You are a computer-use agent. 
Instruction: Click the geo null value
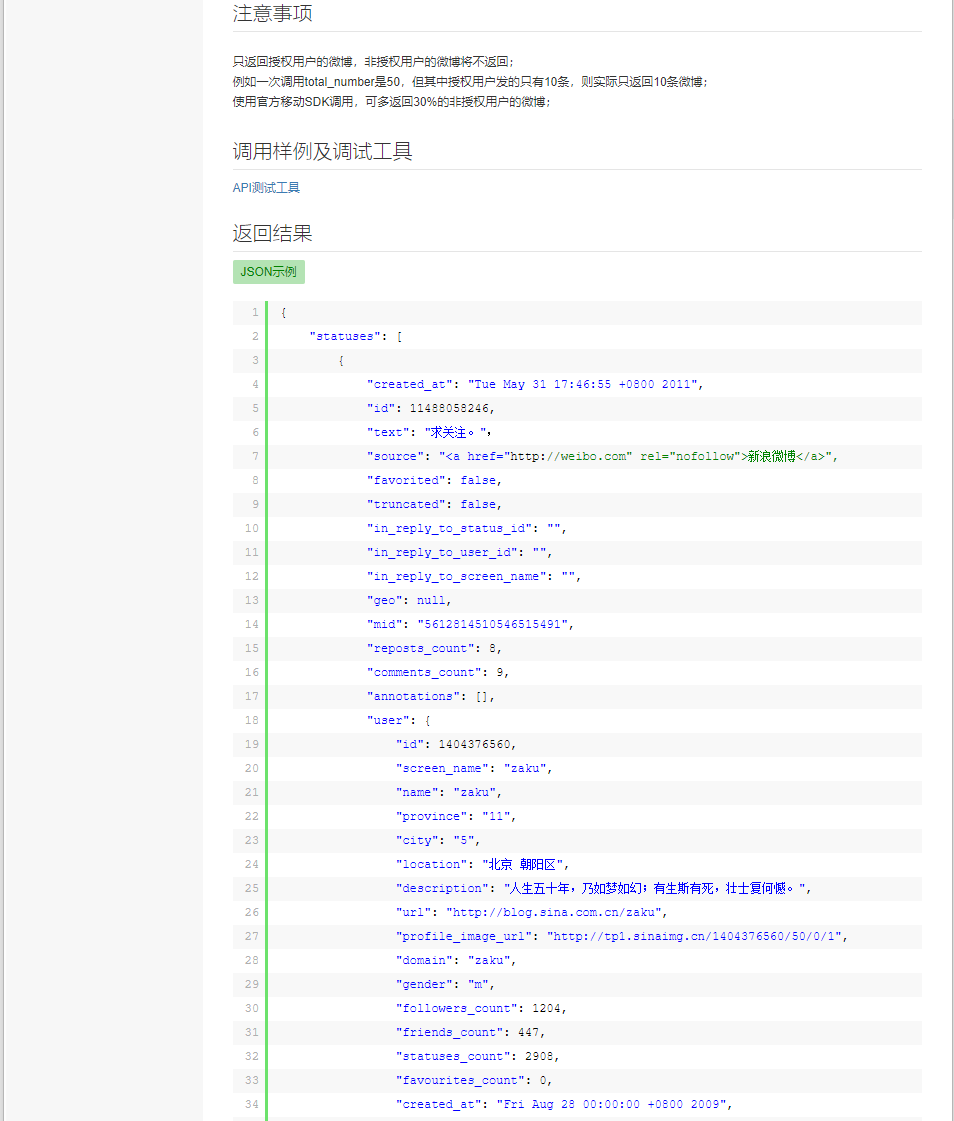(432, 599)
